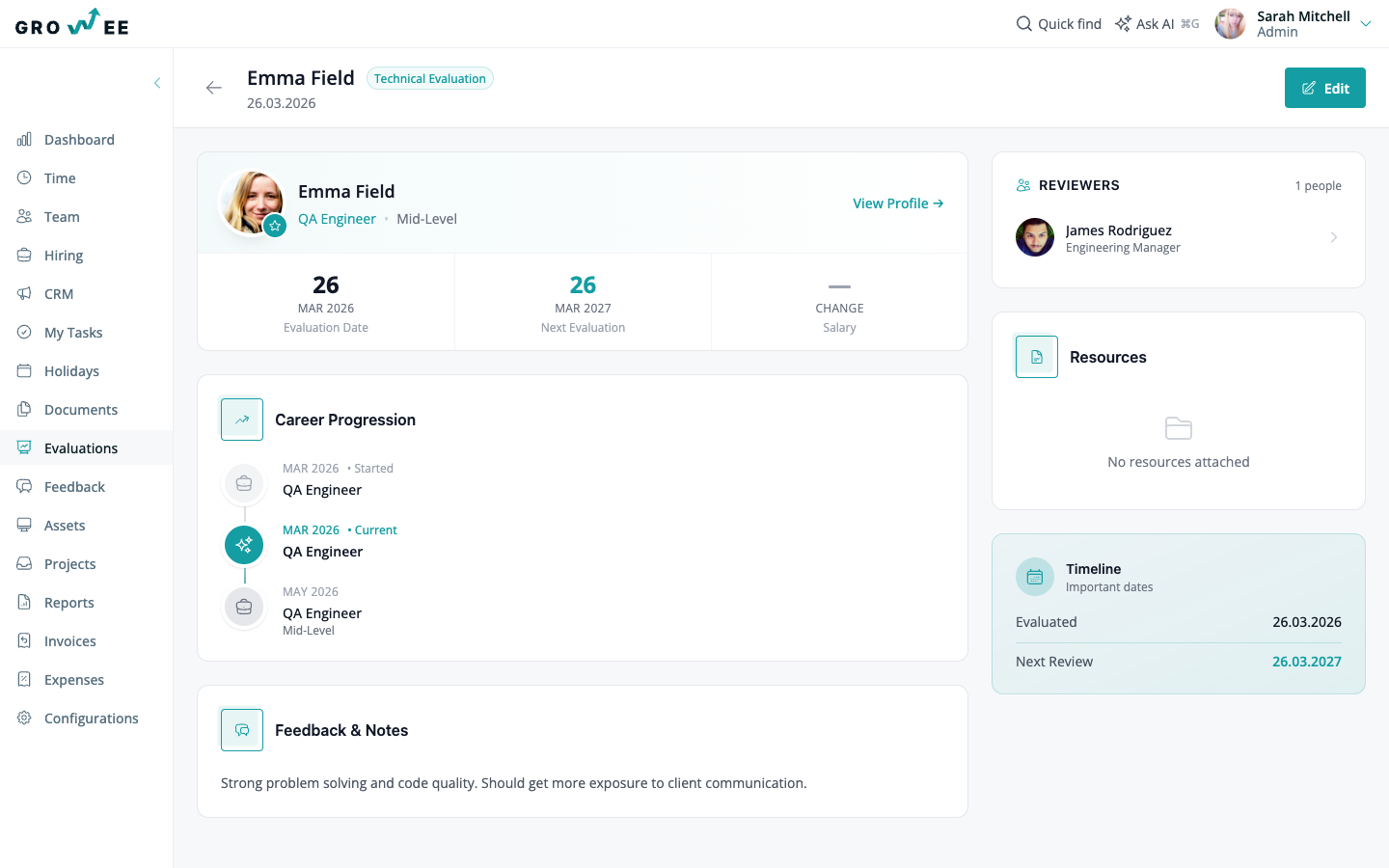Click the Evaluations presentation icon
Image resolution: width=1389 pixels, height=868 pixels.
point(24,448)
